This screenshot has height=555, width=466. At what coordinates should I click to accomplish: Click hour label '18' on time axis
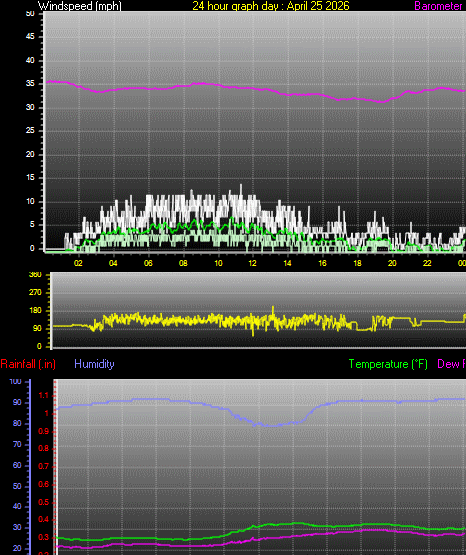357,263
